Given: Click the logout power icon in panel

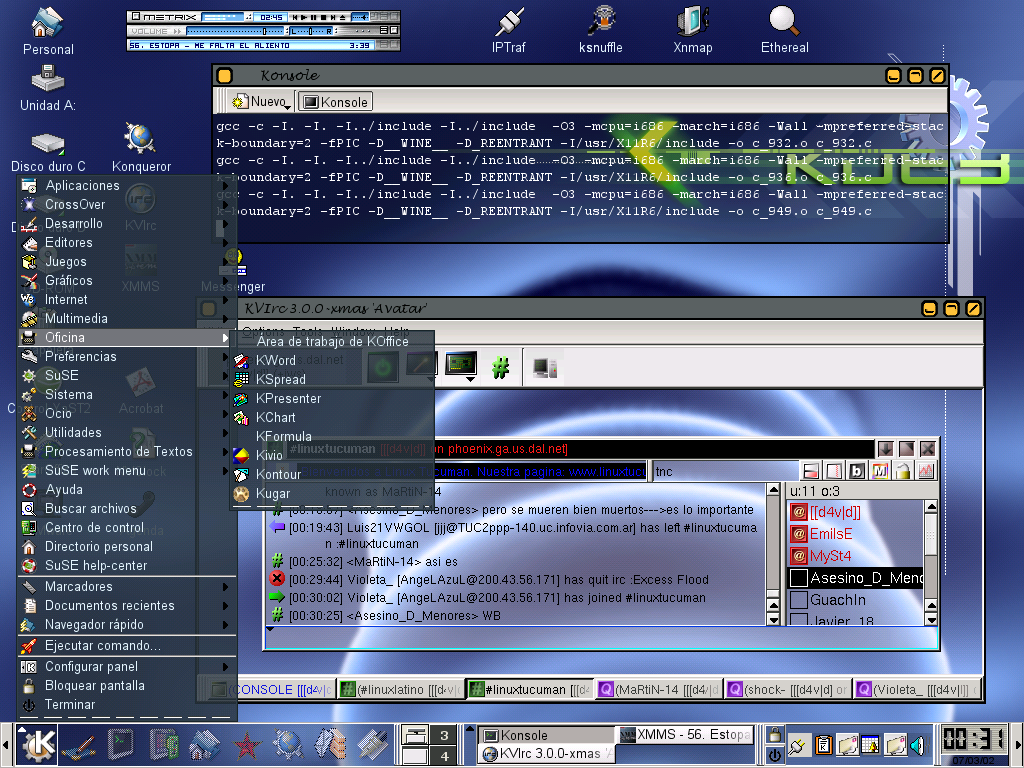Looking at the screenshot, I should 775,756.
